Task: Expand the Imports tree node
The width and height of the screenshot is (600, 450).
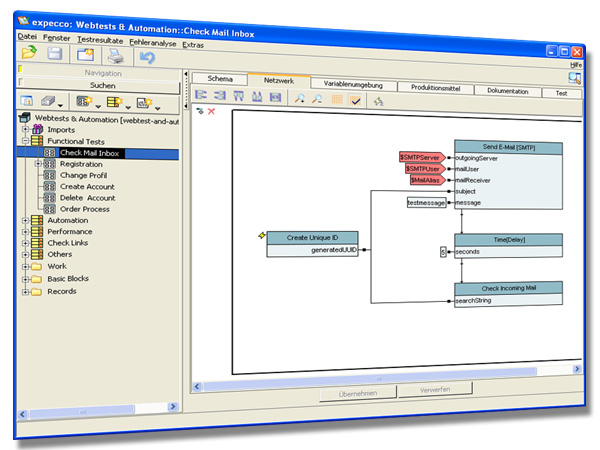Action: 24,130
